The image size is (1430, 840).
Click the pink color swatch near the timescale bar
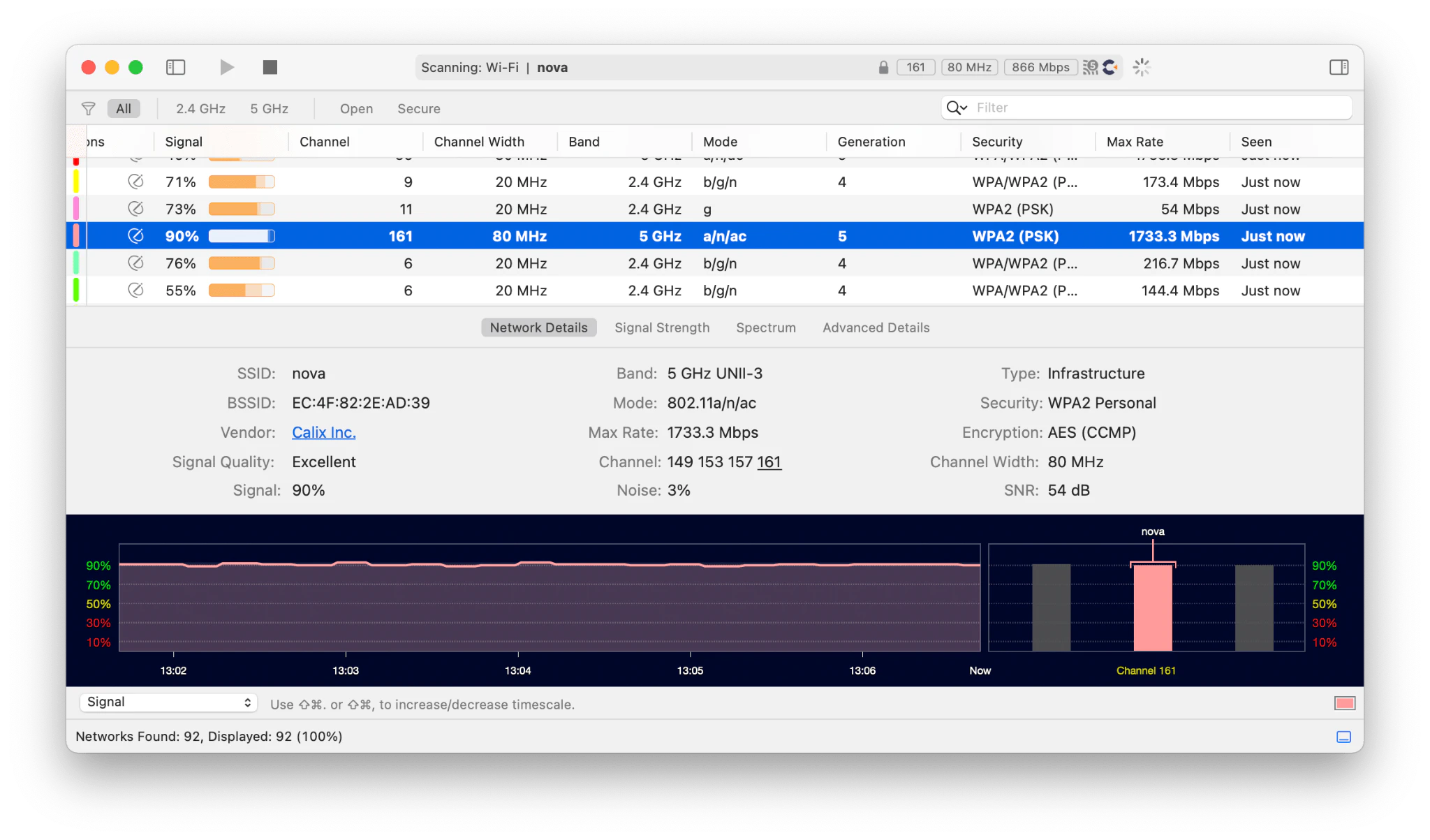(x=1344, y=703)
